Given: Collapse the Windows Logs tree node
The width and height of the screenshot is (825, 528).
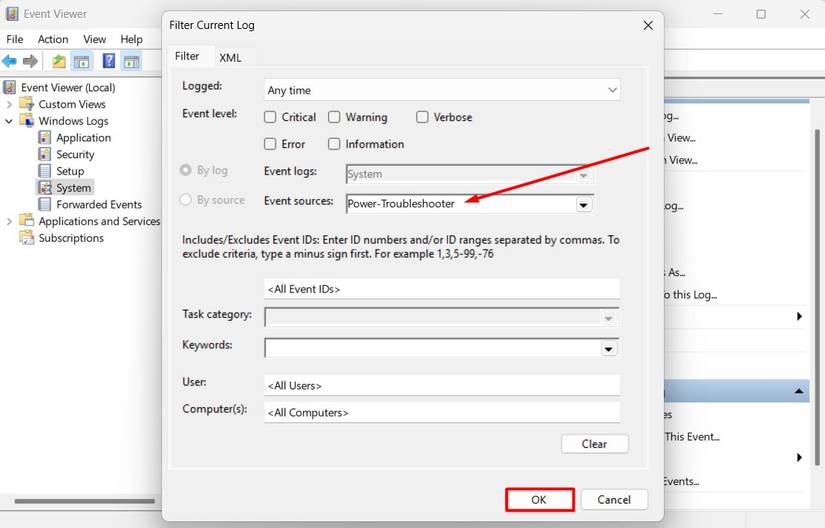Looking at the screenshot, I should pyautogui.click(x=9, y=121).
